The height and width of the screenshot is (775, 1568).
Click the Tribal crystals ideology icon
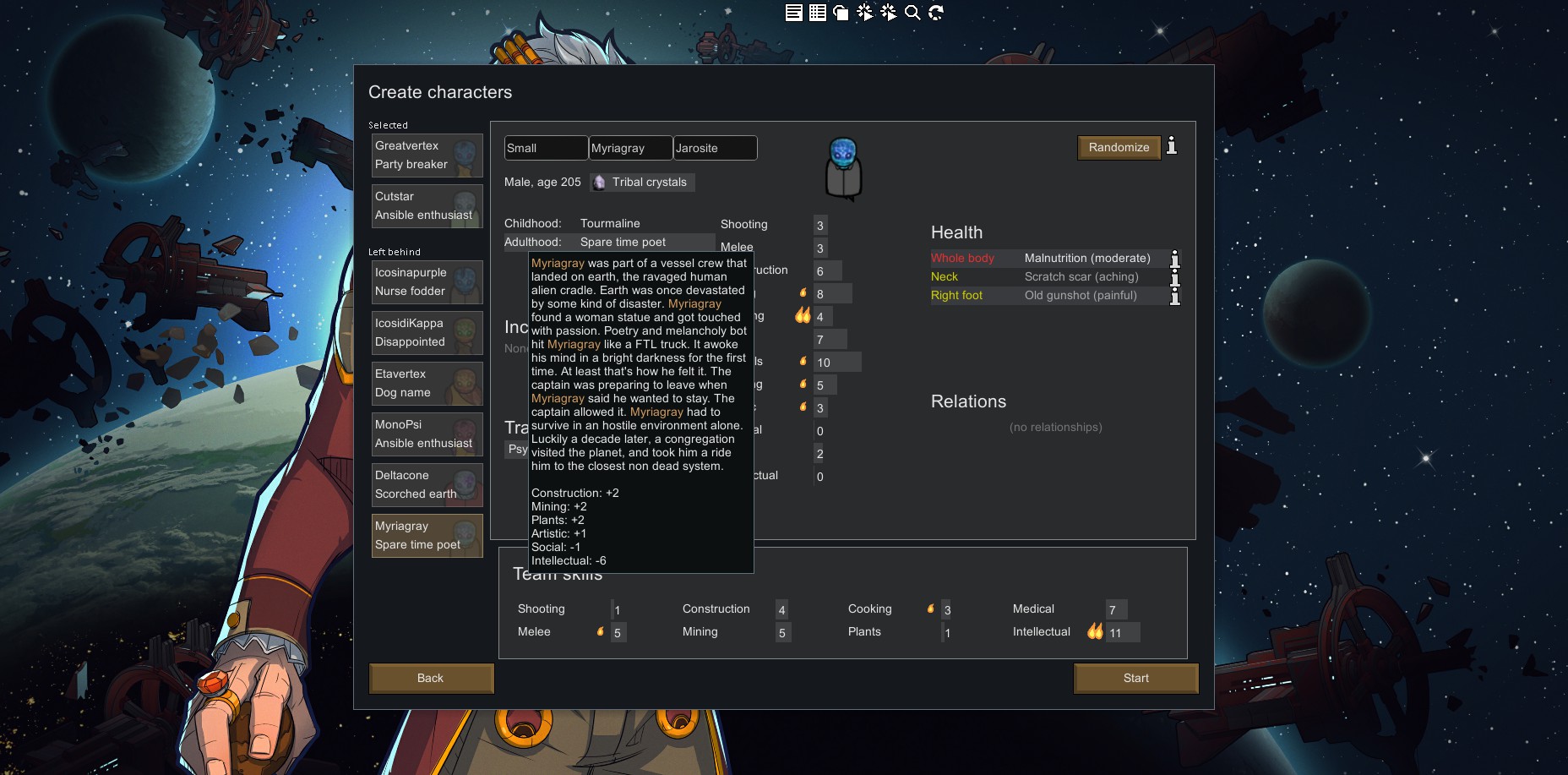[599, 183]
